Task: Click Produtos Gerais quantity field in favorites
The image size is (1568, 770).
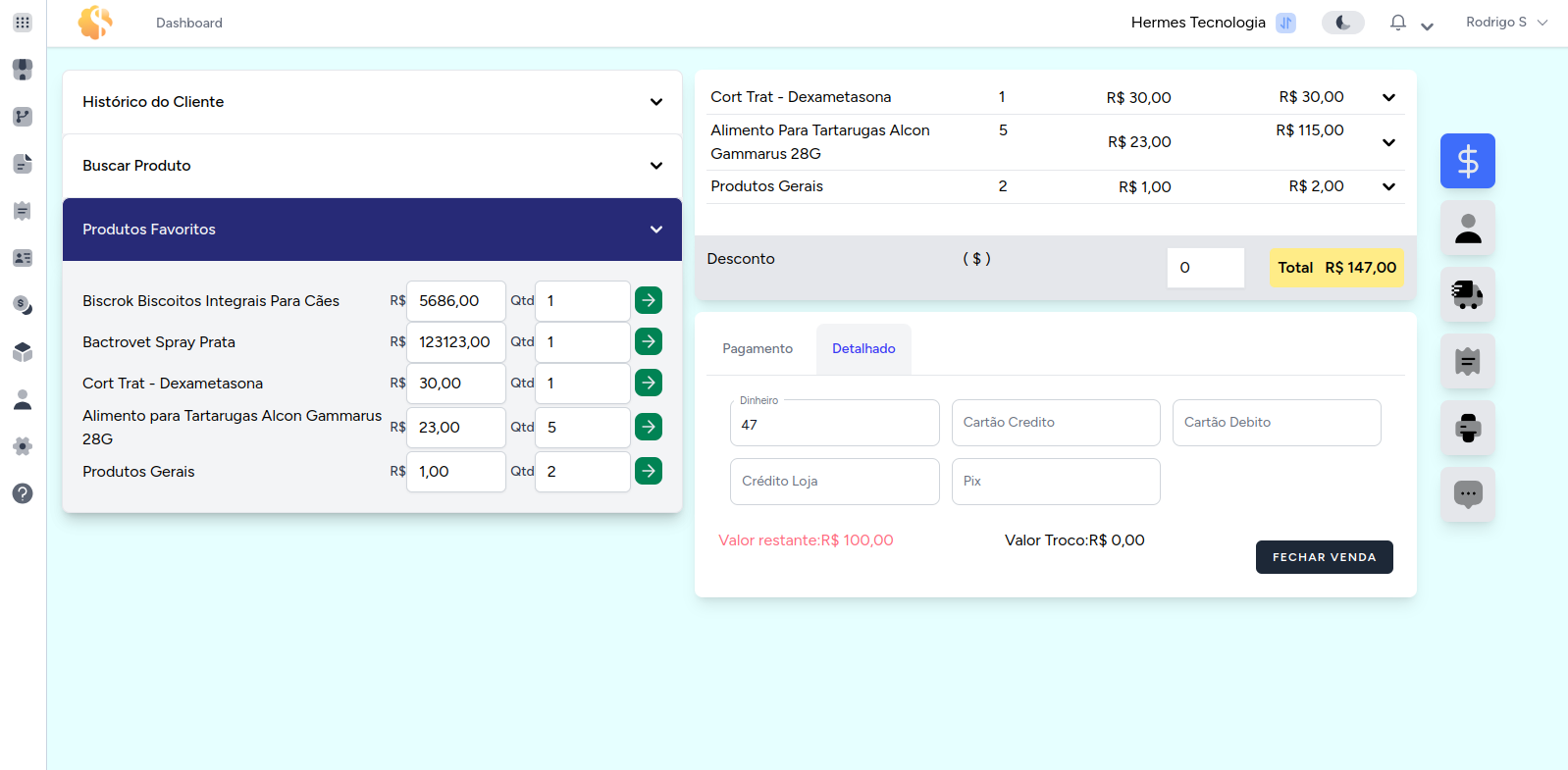Action: point(583,472)
